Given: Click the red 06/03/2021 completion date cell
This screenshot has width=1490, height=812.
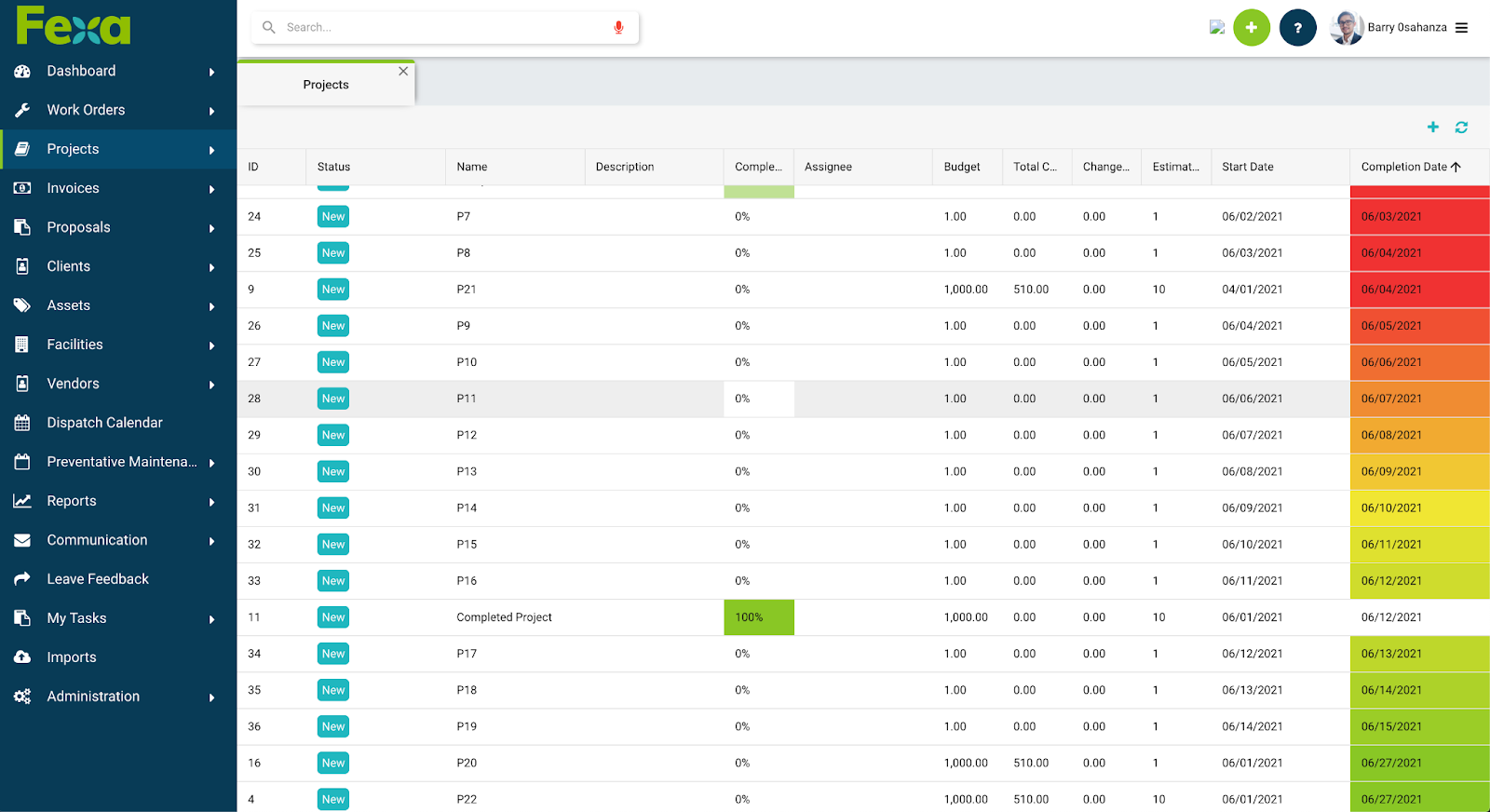Looking at the screenshot, I should (x=1419, y=216).
